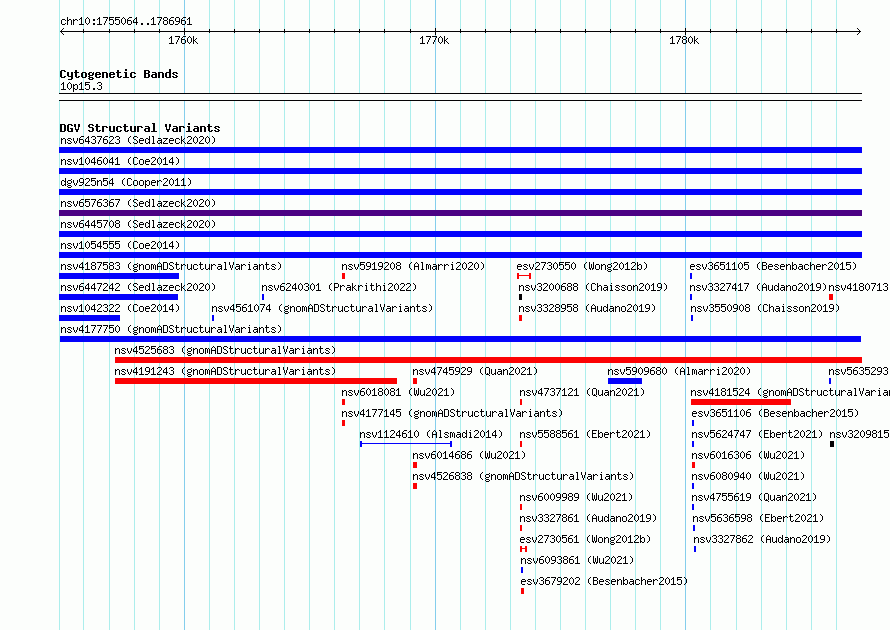Select nsv4561074 gnomAD variant label
890x630 pixels.
pos(322,308)
